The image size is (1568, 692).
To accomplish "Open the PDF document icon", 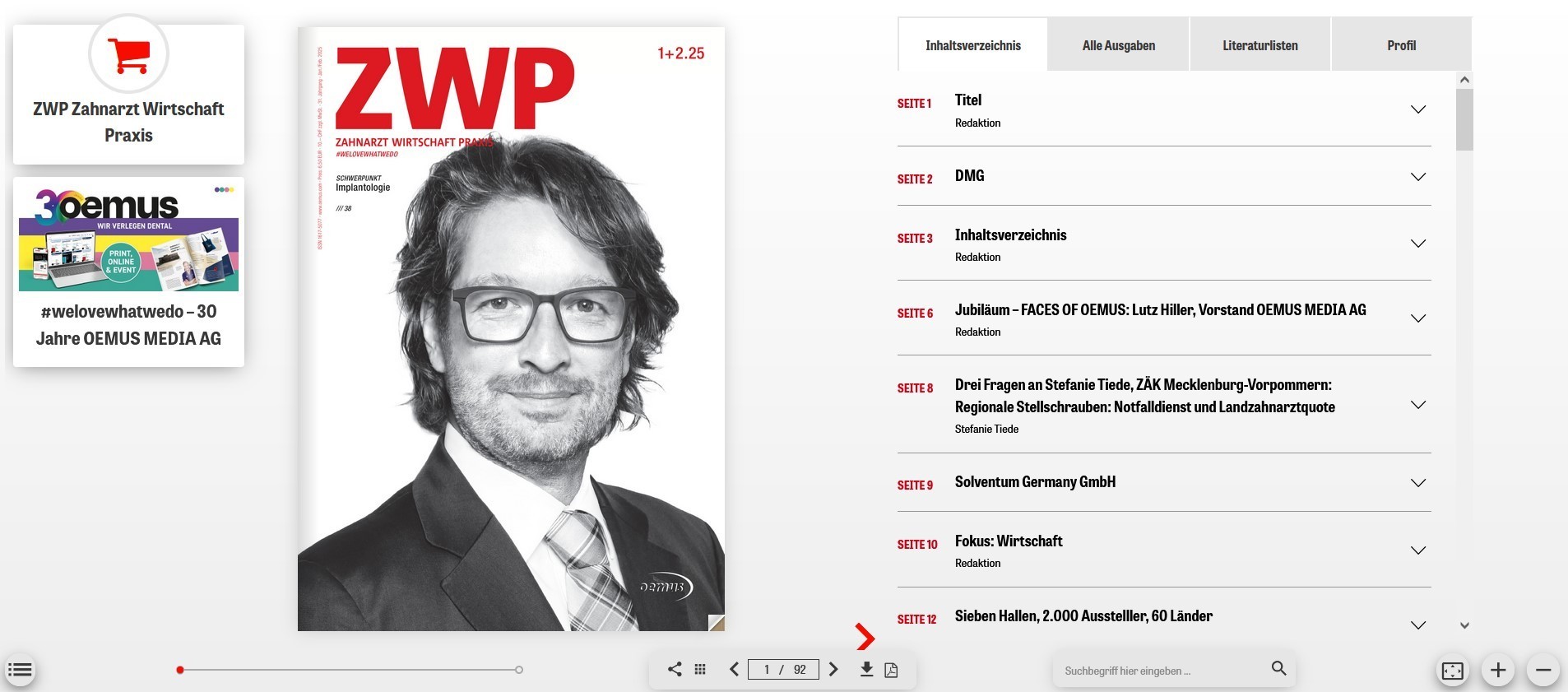I will (891, 670).
